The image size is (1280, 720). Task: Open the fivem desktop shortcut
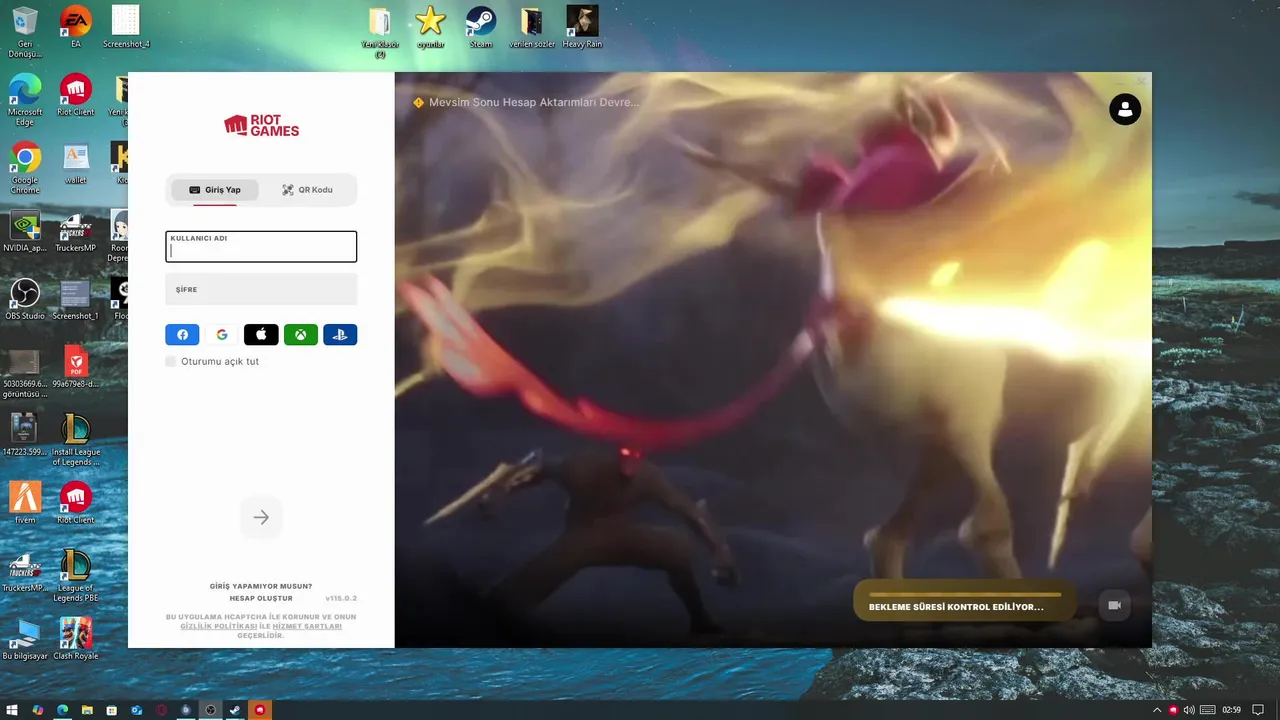pyautogui.click(x=25, y=503)
